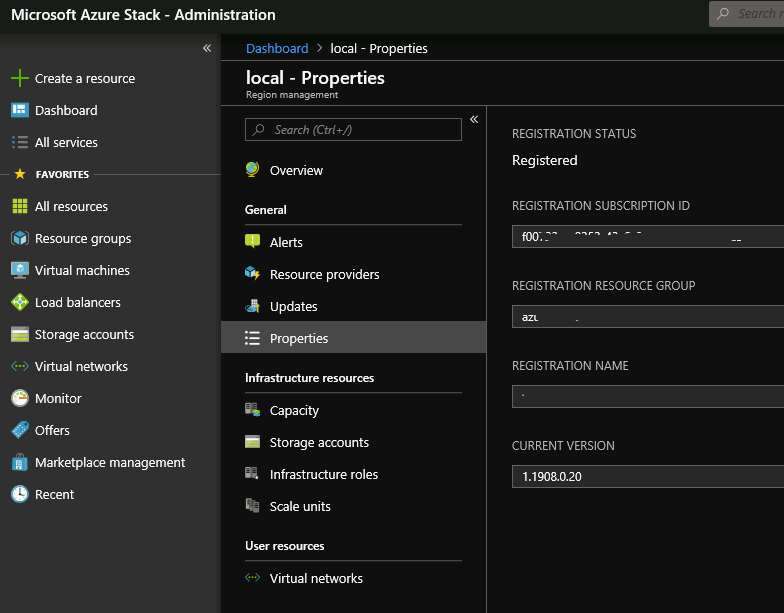The width and height of the screenshot is (784, 613).
Task: Open Recent in the sidebar
Action: tap(54, 494)
